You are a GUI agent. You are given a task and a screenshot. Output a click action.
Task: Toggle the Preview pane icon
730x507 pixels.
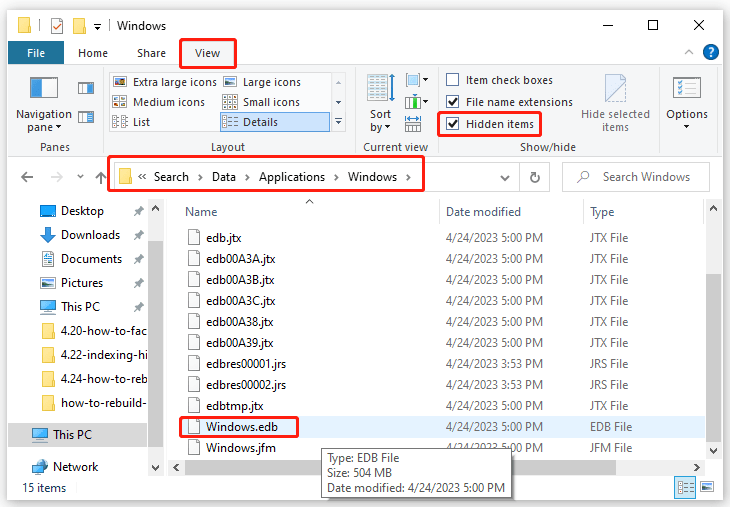click(86, 88)
